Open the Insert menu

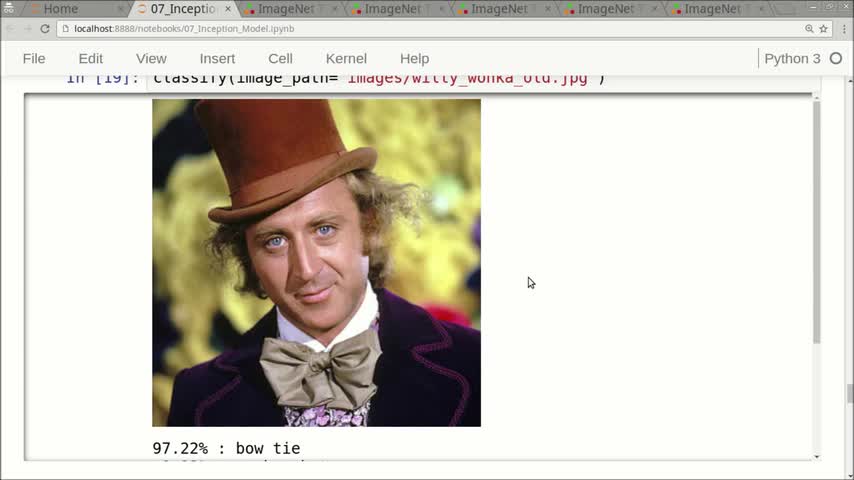217,58
